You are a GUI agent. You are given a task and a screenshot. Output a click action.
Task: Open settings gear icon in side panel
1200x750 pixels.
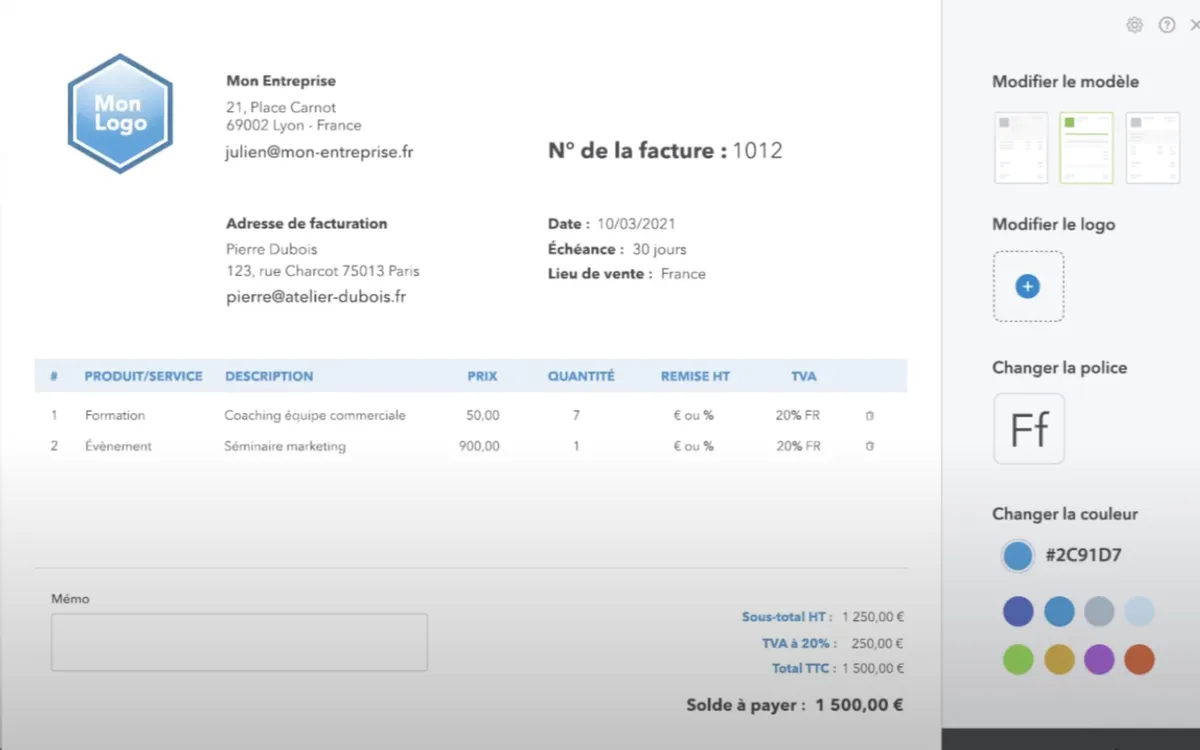point(1134,25)
